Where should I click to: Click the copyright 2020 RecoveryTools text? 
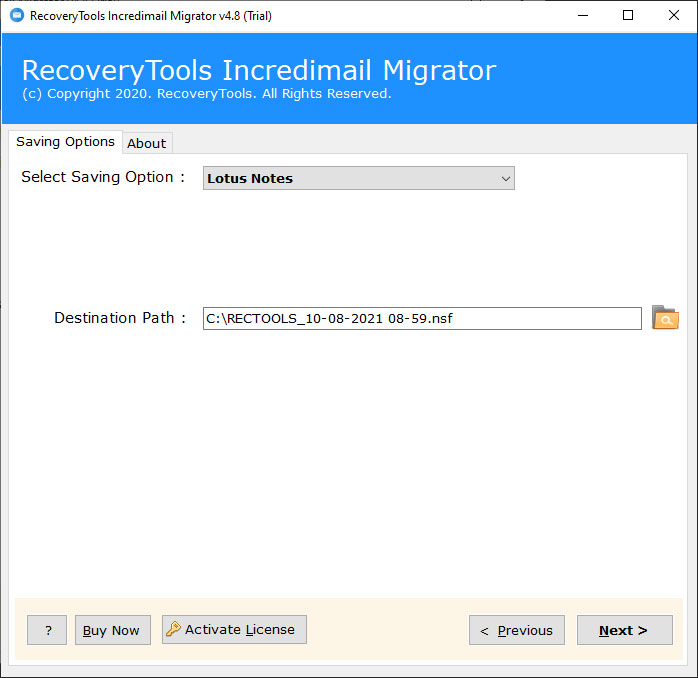coord(207,93)
